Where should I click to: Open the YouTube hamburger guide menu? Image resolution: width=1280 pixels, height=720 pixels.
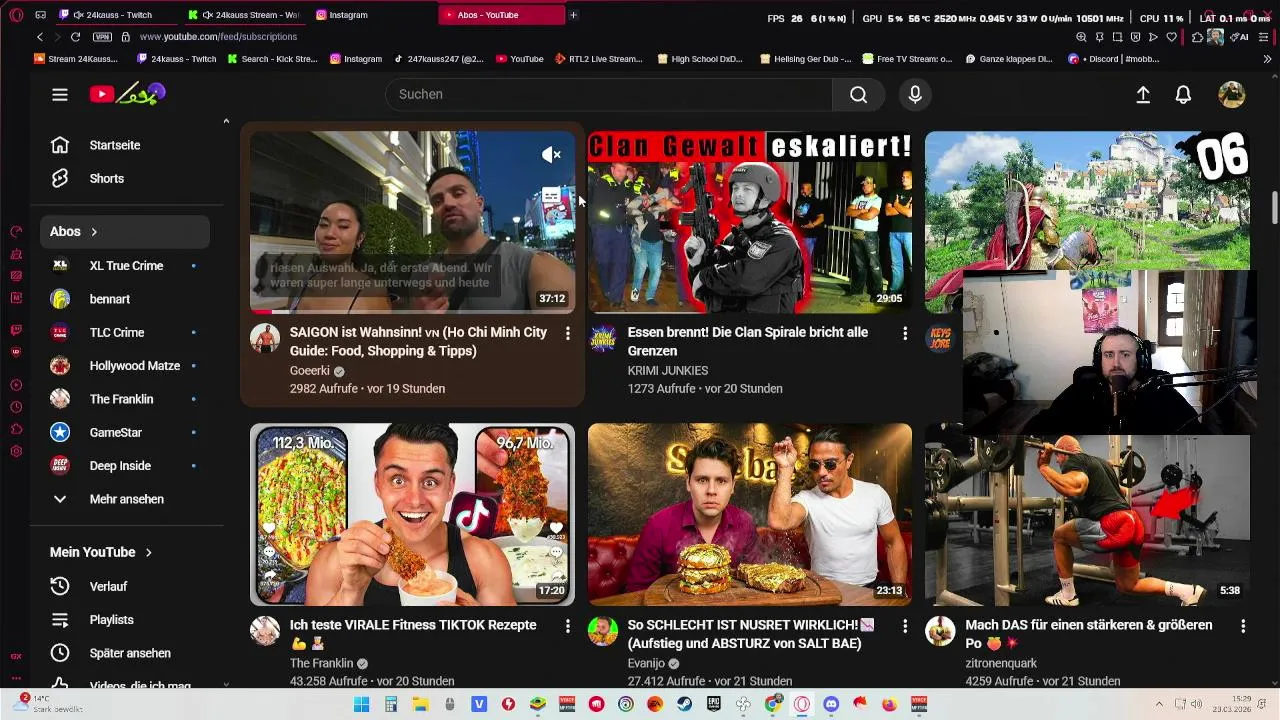click(x=60, y=94)
